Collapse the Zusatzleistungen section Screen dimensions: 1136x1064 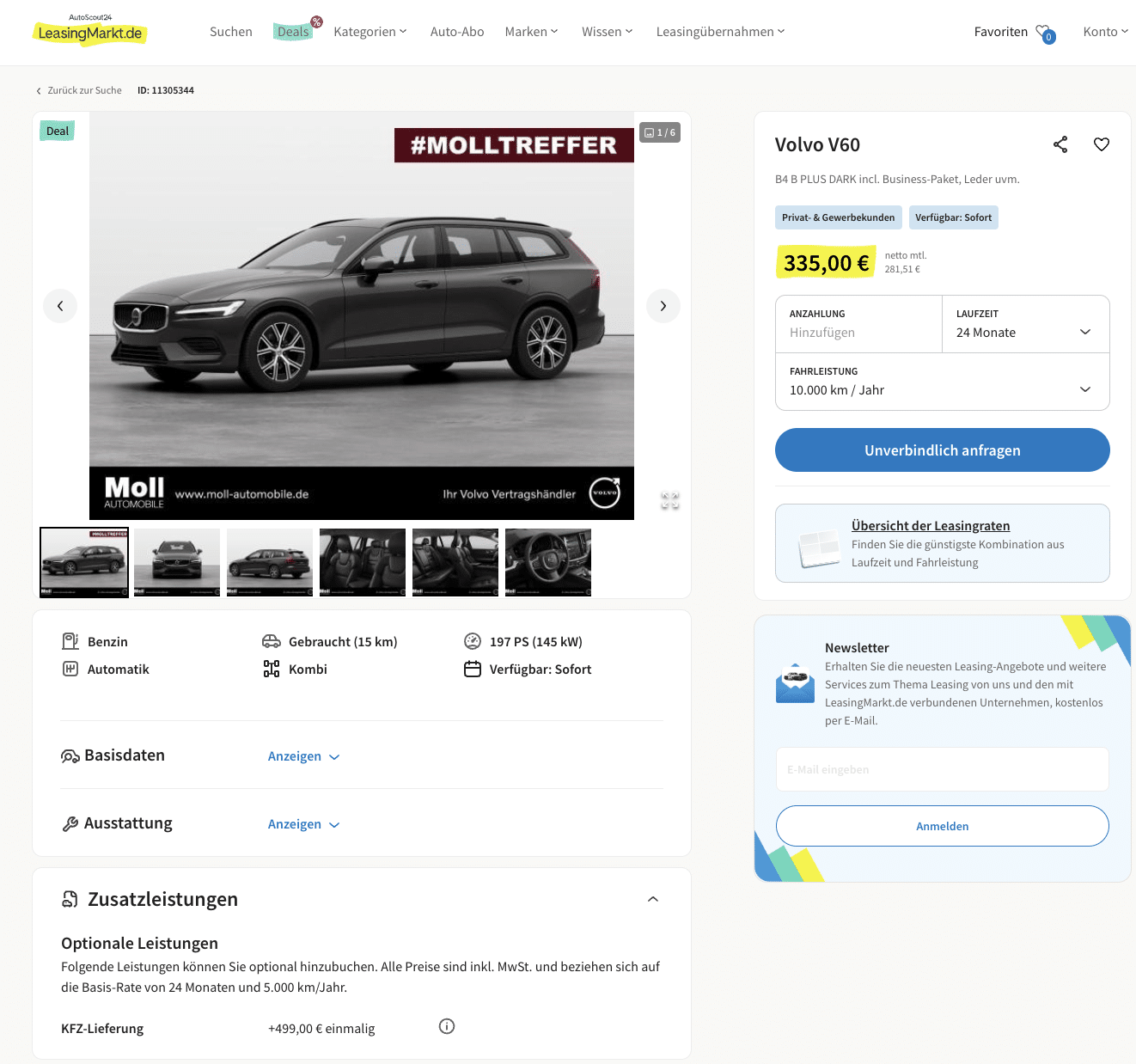pos(653,899)
